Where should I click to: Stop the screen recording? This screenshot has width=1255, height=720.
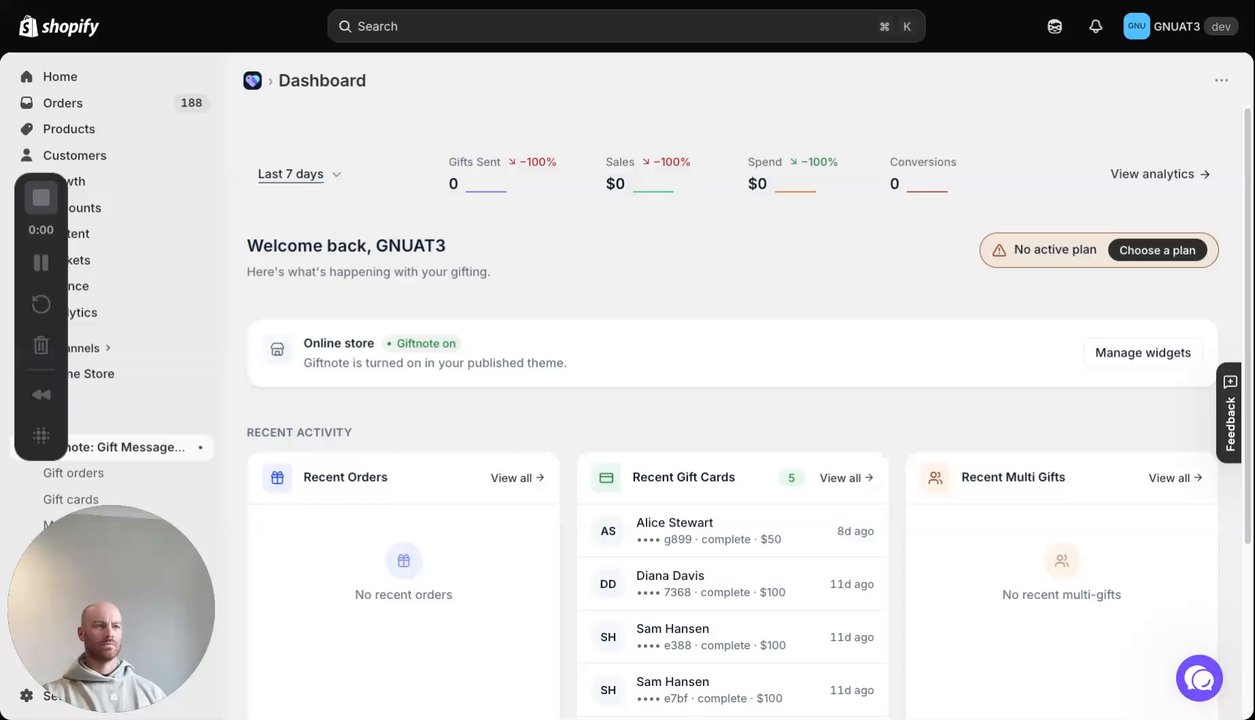pos(41,198)
